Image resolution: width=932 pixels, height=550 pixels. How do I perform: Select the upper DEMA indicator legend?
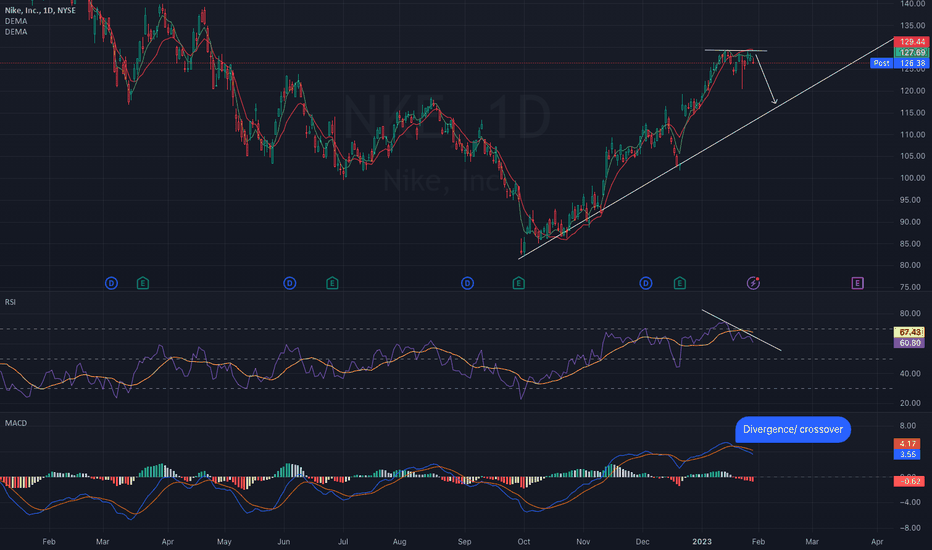coord(16,21)
